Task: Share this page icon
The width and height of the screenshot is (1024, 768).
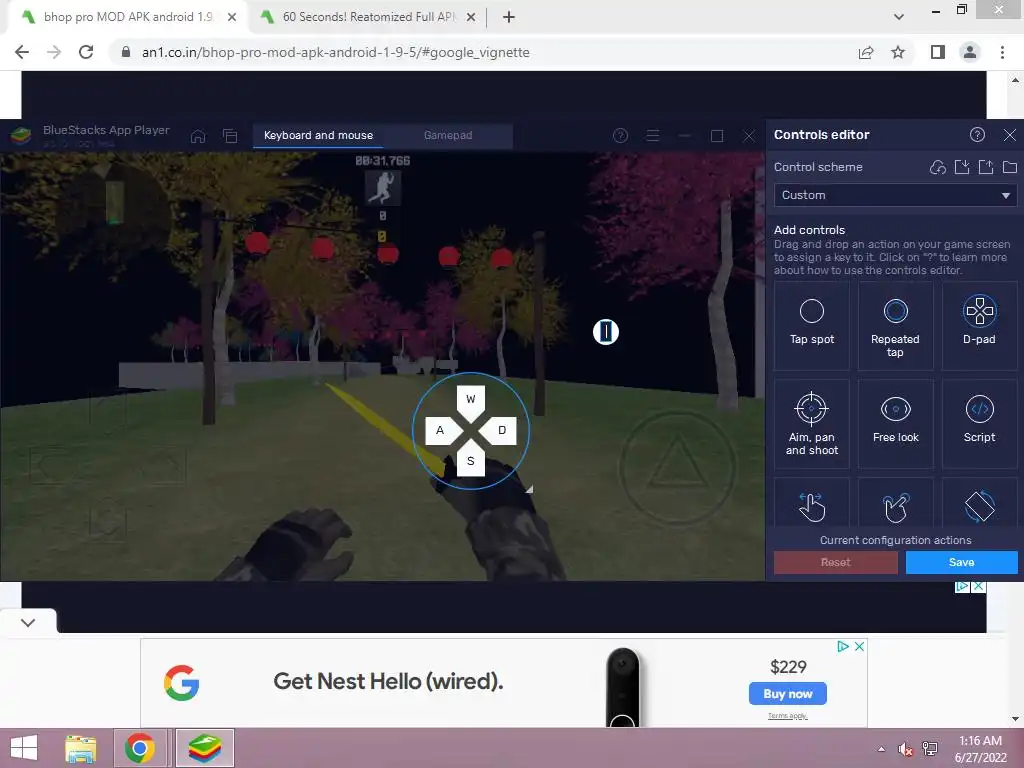Action: click(866, 52)
